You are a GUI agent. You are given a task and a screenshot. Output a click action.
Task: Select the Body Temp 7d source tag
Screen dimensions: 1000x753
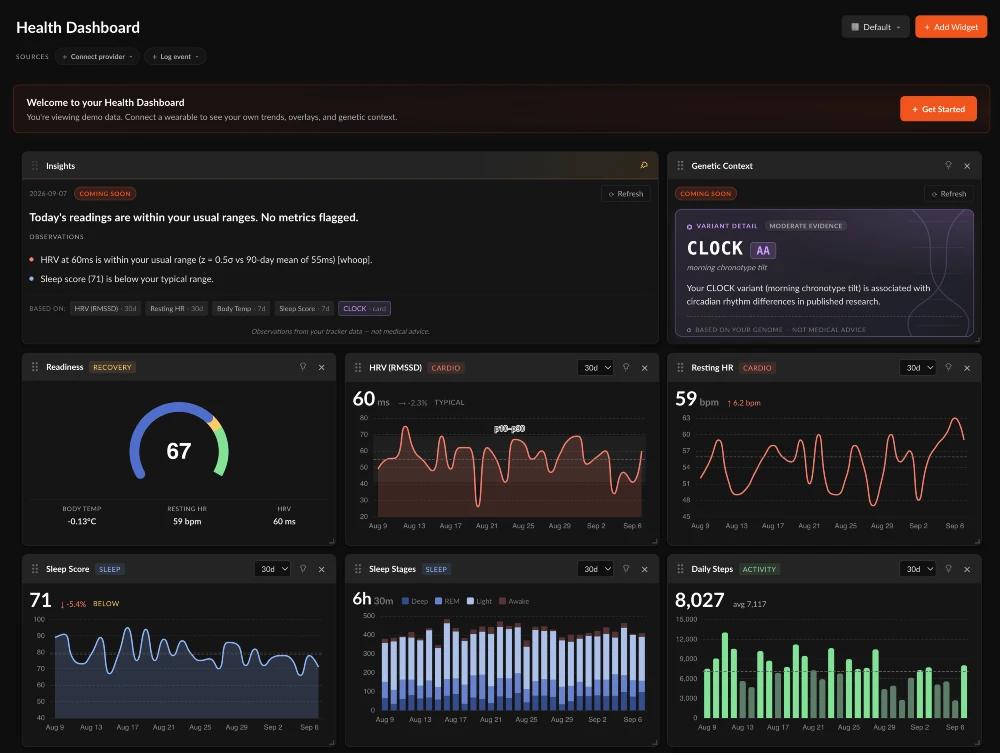[241, 309]
